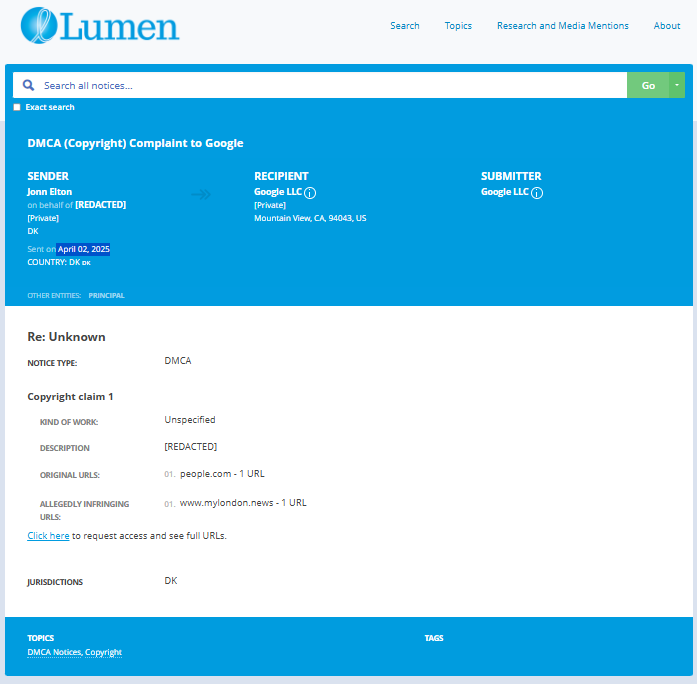The image size is (697, 684).
Task: Open Research and Media Mentions
Action: pos(562,26)
